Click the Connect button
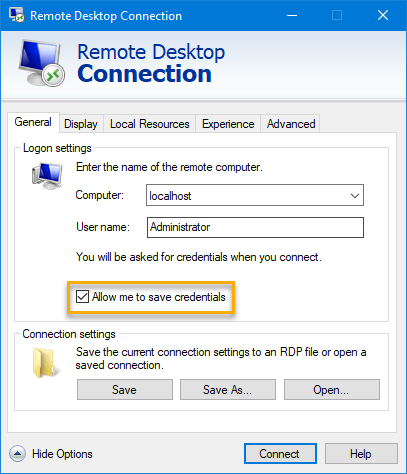The width and height of the screenshot is (407, 474). [x=280, y=454]
